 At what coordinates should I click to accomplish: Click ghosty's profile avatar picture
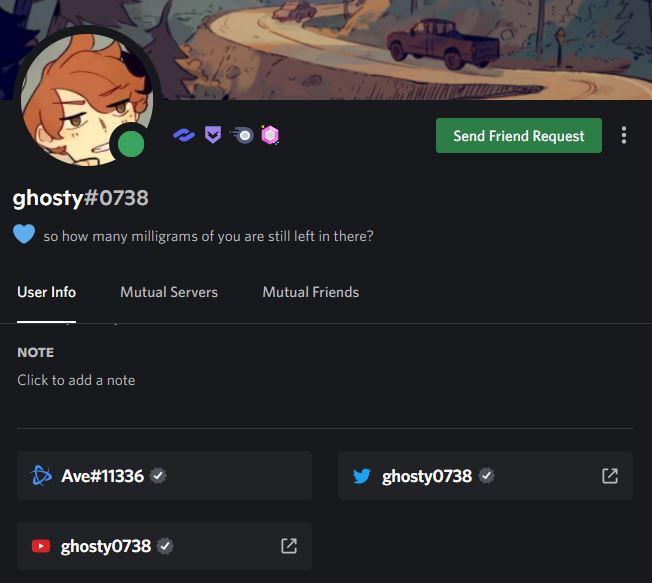tap(87, 99)
